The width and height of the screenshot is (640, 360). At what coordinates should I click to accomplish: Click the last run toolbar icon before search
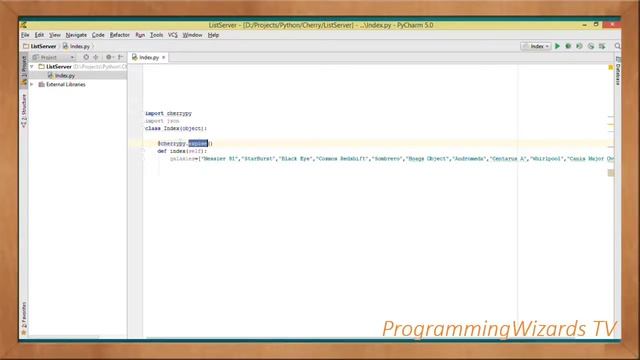[x=602, y=46]
